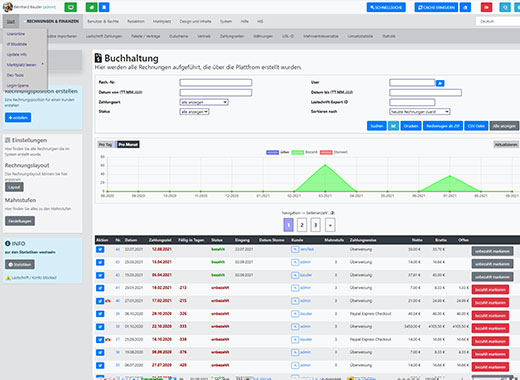The height and width of the screenshot is (380, 520).
Task: Click the action icon for invoice 44 row
Action: pyautogui.click(x=100, y=249)
